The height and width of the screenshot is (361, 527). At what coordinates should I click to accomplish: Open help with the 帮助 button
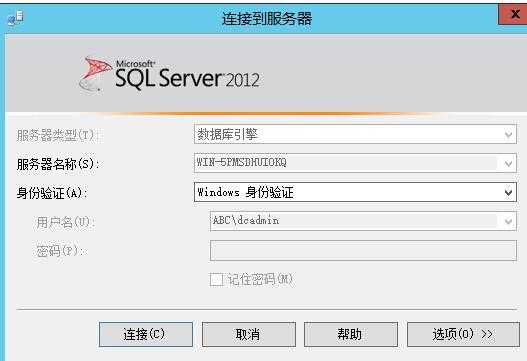[x=351, y=334]
